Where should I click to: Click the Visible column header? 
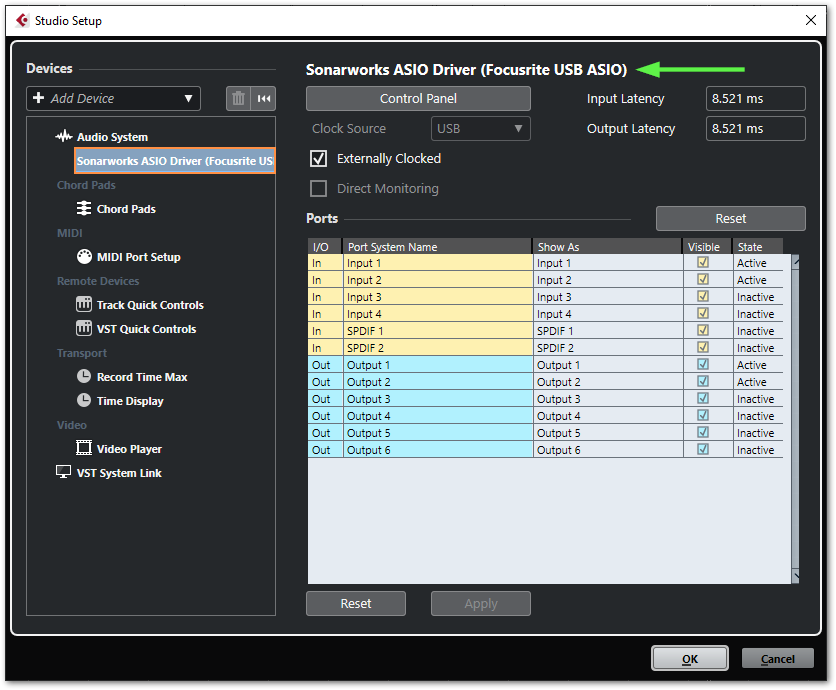click(708, 246)
